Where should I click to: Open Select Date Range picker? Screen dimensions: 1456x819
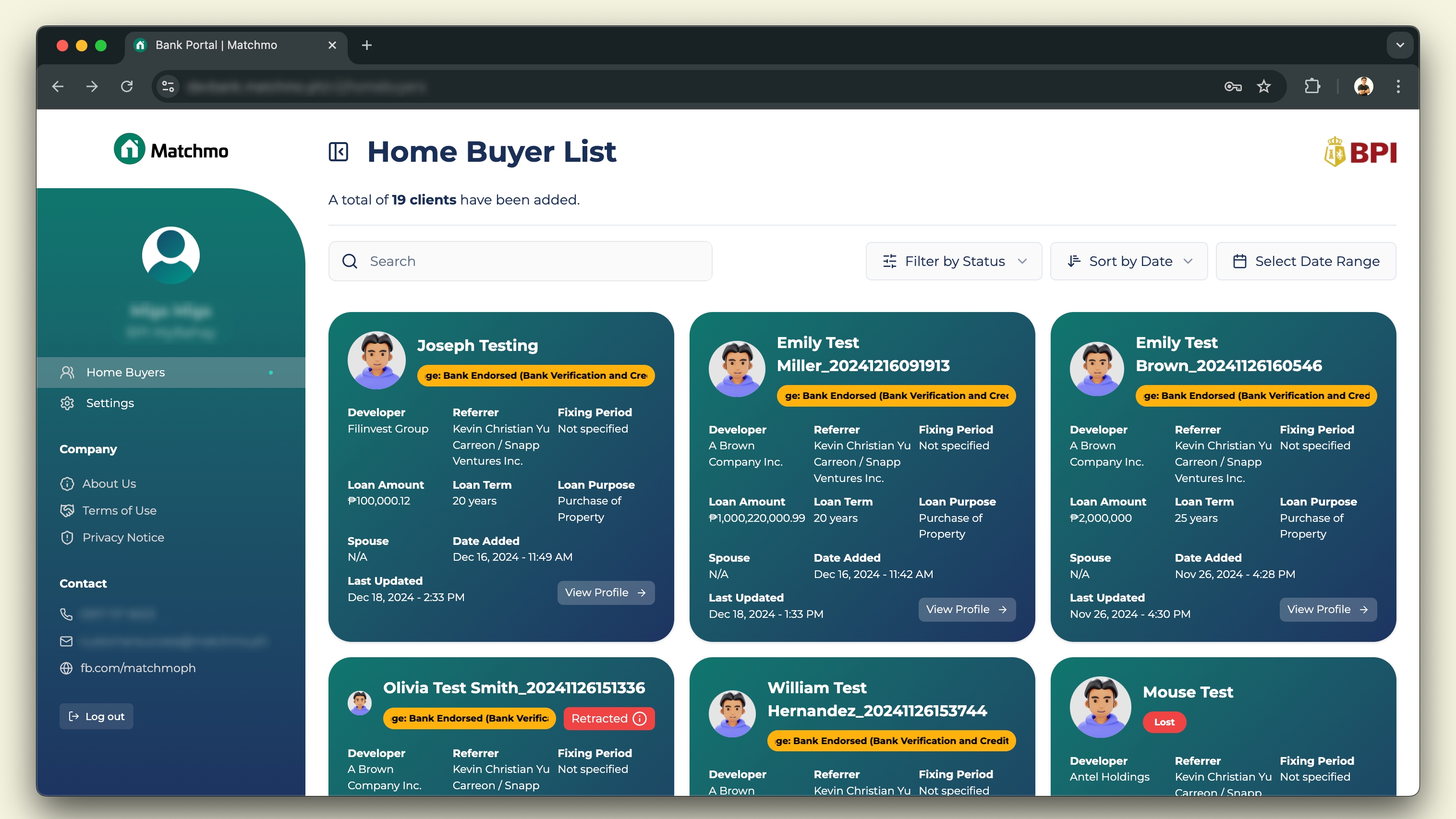tap(1306, 261)
